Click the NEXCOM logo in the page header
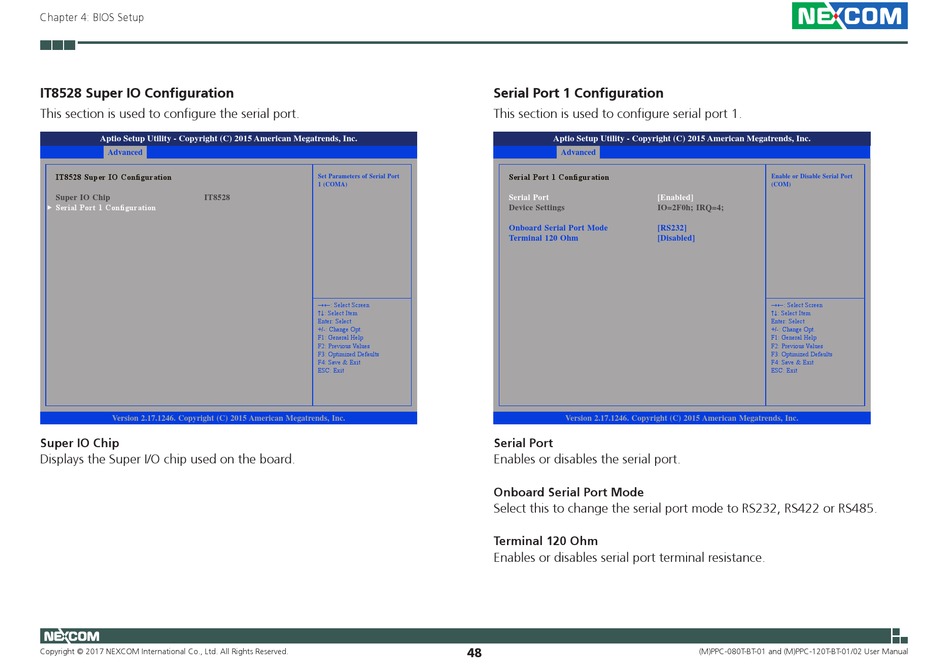The image size is (950, 664). coord(849,16)
